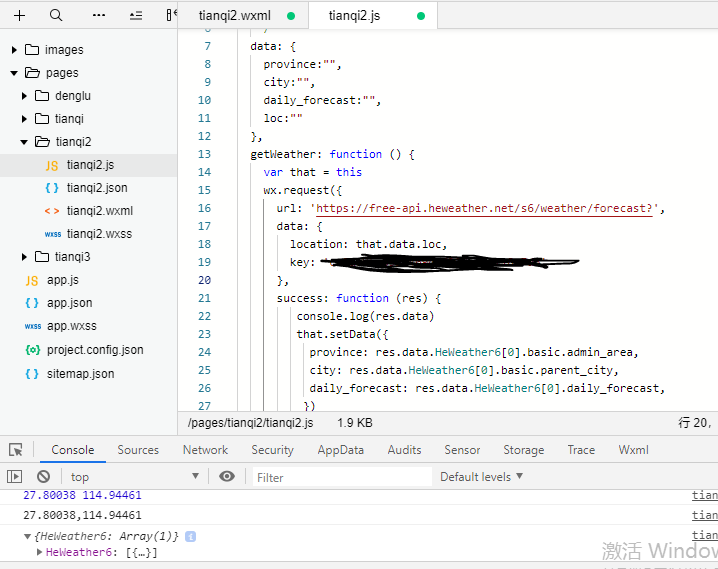Image resolution: width=718 pixels, height=569 pixels.
Task: Collapse the {HeWeather6: Array(1)} console object
Action: [x=27, y=536]
